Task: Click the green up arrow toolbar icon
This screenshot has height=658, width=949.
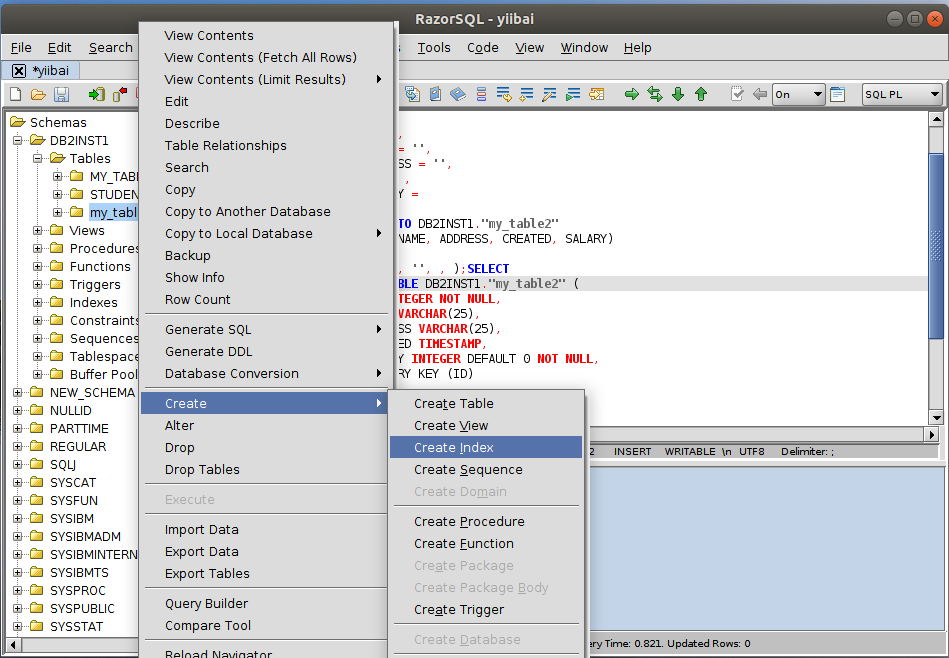Action: click(x=701, y=94)
